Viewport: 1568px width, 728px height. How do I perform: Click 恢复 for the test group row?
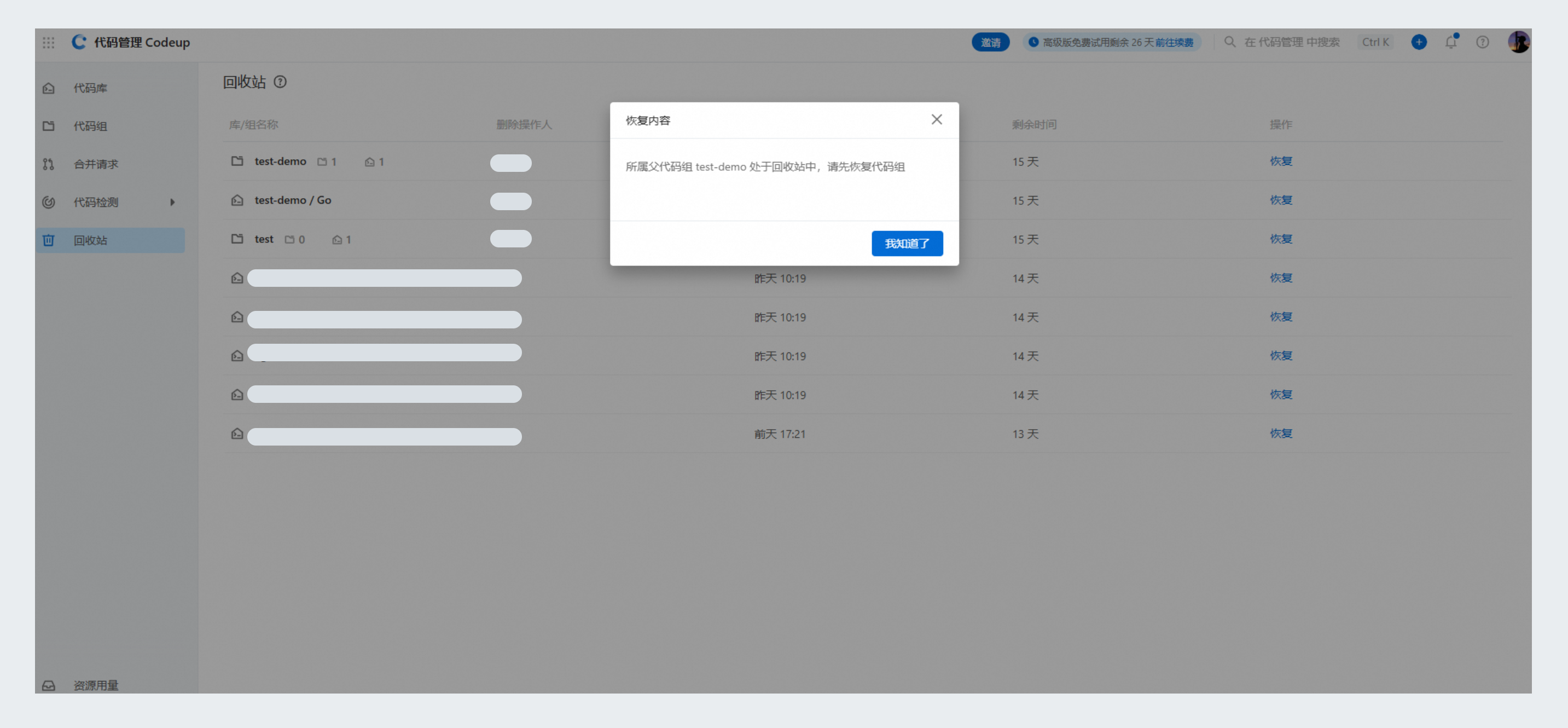[1281, 239]
